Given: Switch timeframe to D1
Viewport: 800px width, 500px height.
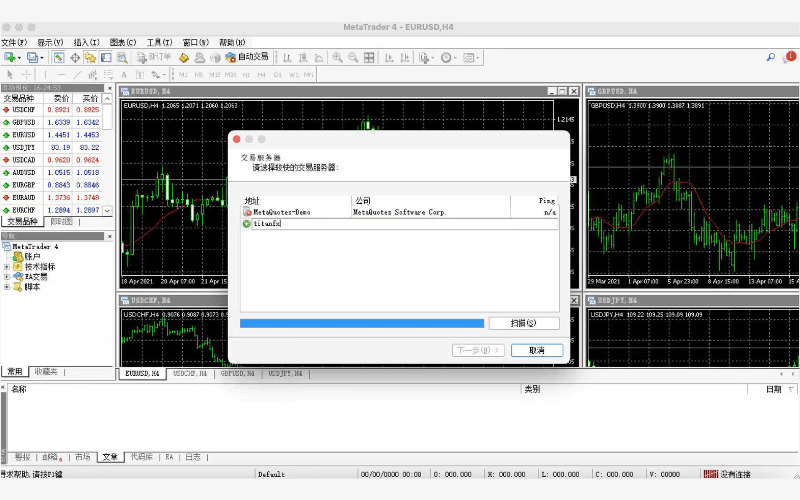Looking at the screenshot, I should tap(278, 74).
